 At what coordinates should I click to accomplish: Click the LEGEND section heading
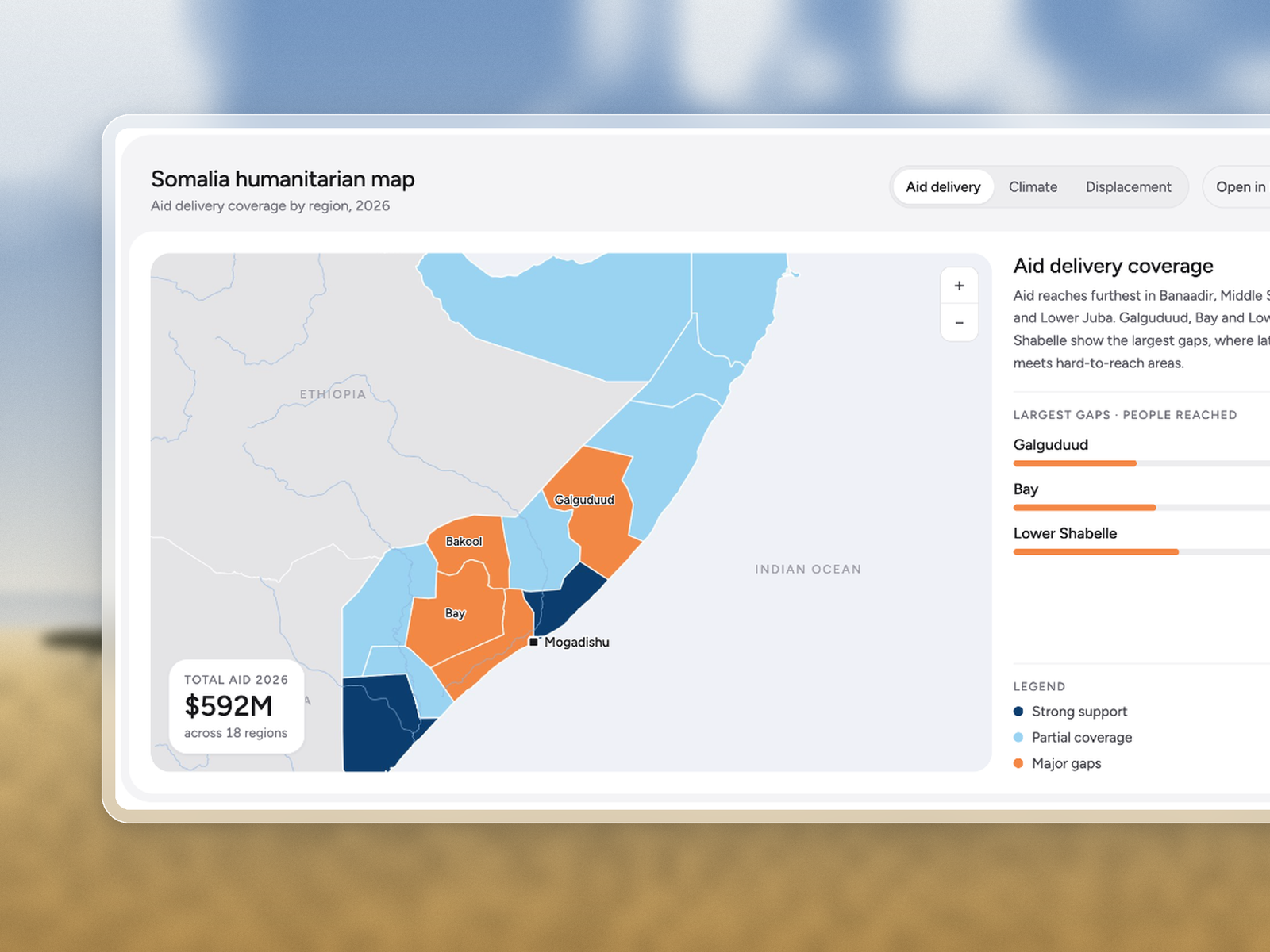(x=1039, y=687)
